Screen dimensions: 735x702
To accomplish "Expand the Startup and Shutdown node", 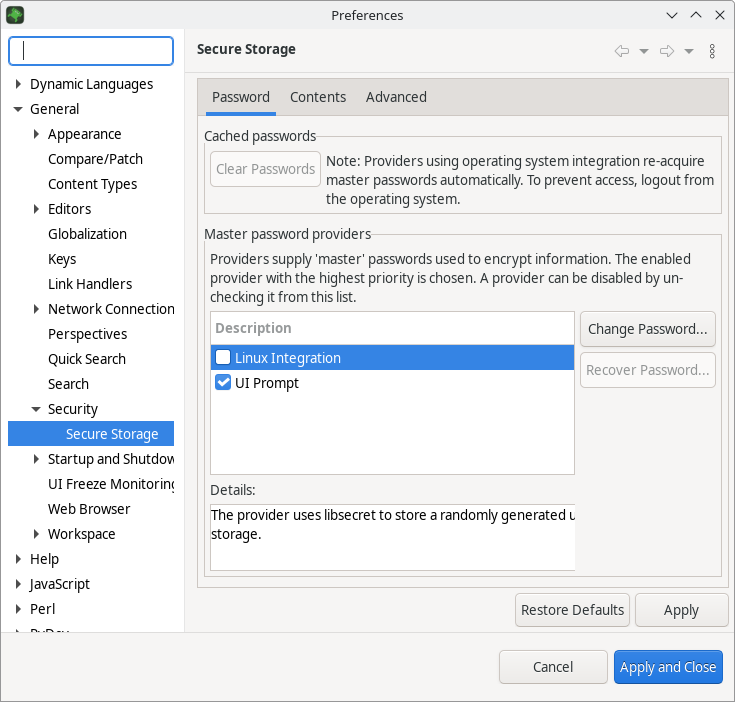I will 36,459.
